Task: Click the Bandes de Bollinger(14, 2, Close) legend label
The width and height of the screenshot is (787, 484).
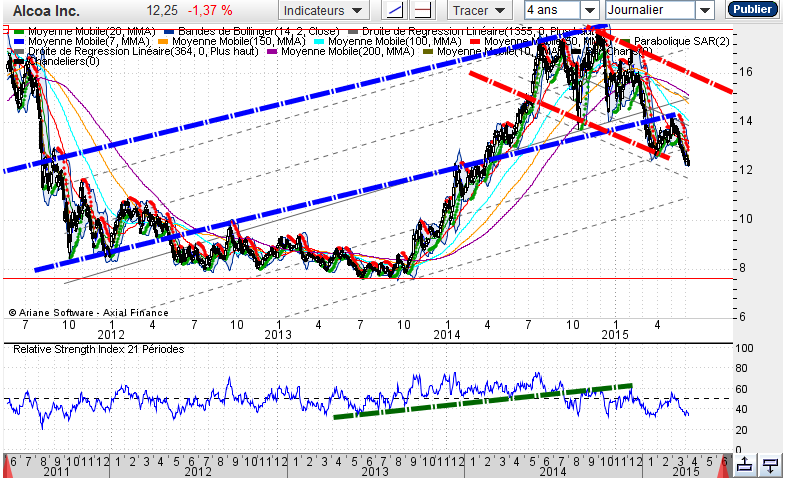Action: point(259,32)
